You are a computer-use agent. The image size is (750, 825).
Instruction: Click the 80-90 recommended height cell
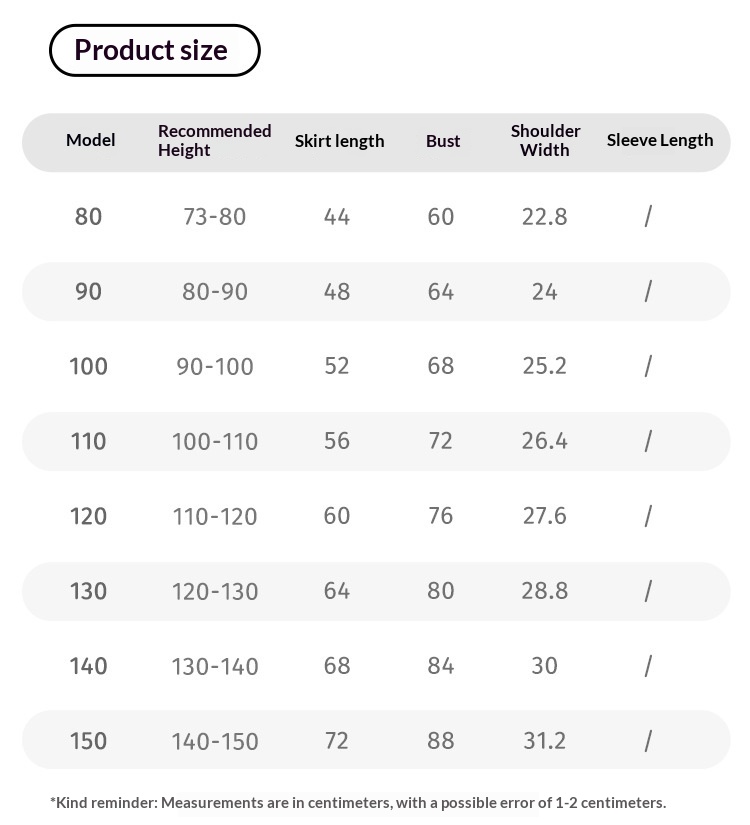coord(215,291)
